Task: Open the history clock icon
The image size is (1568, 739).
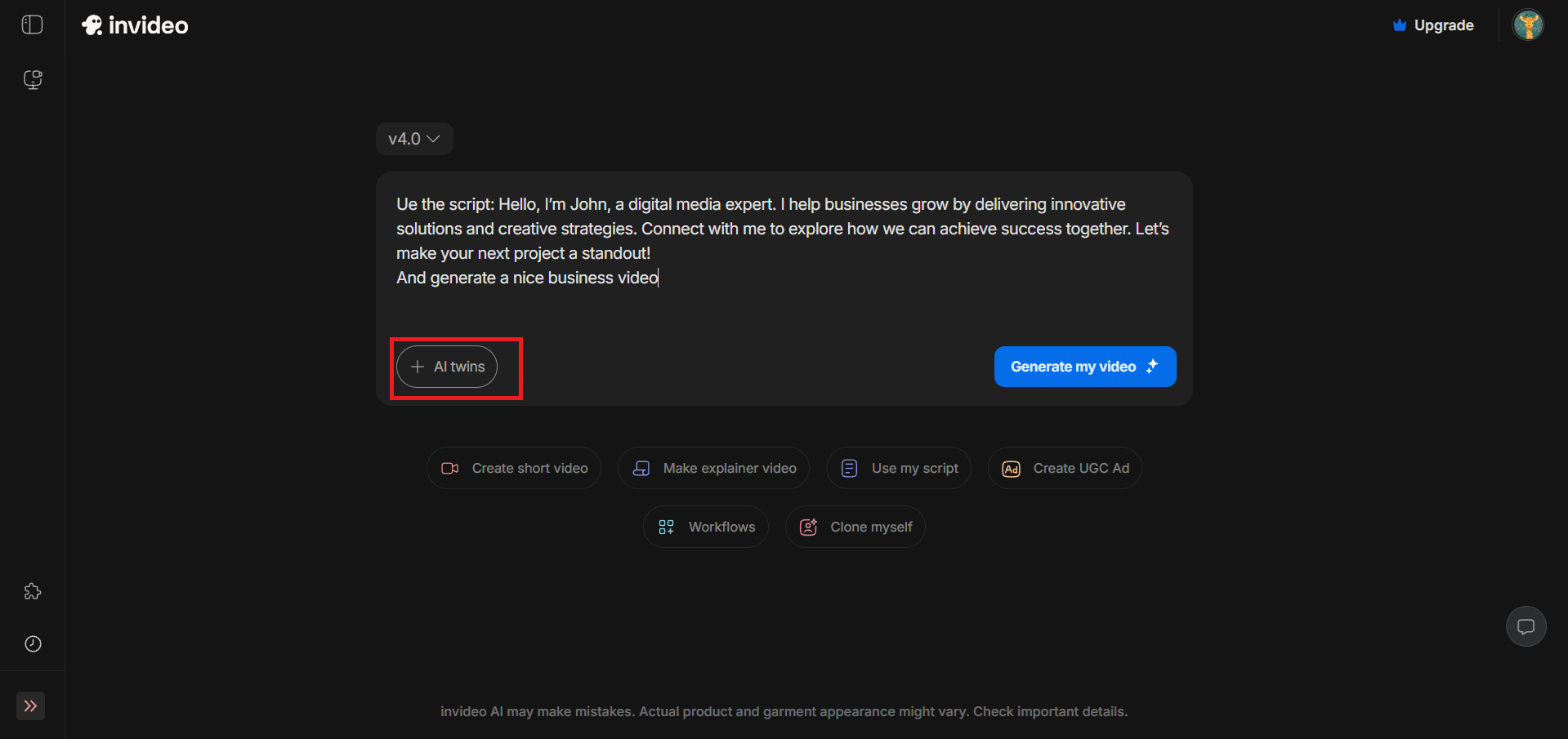Action: [x=33, y=643]
